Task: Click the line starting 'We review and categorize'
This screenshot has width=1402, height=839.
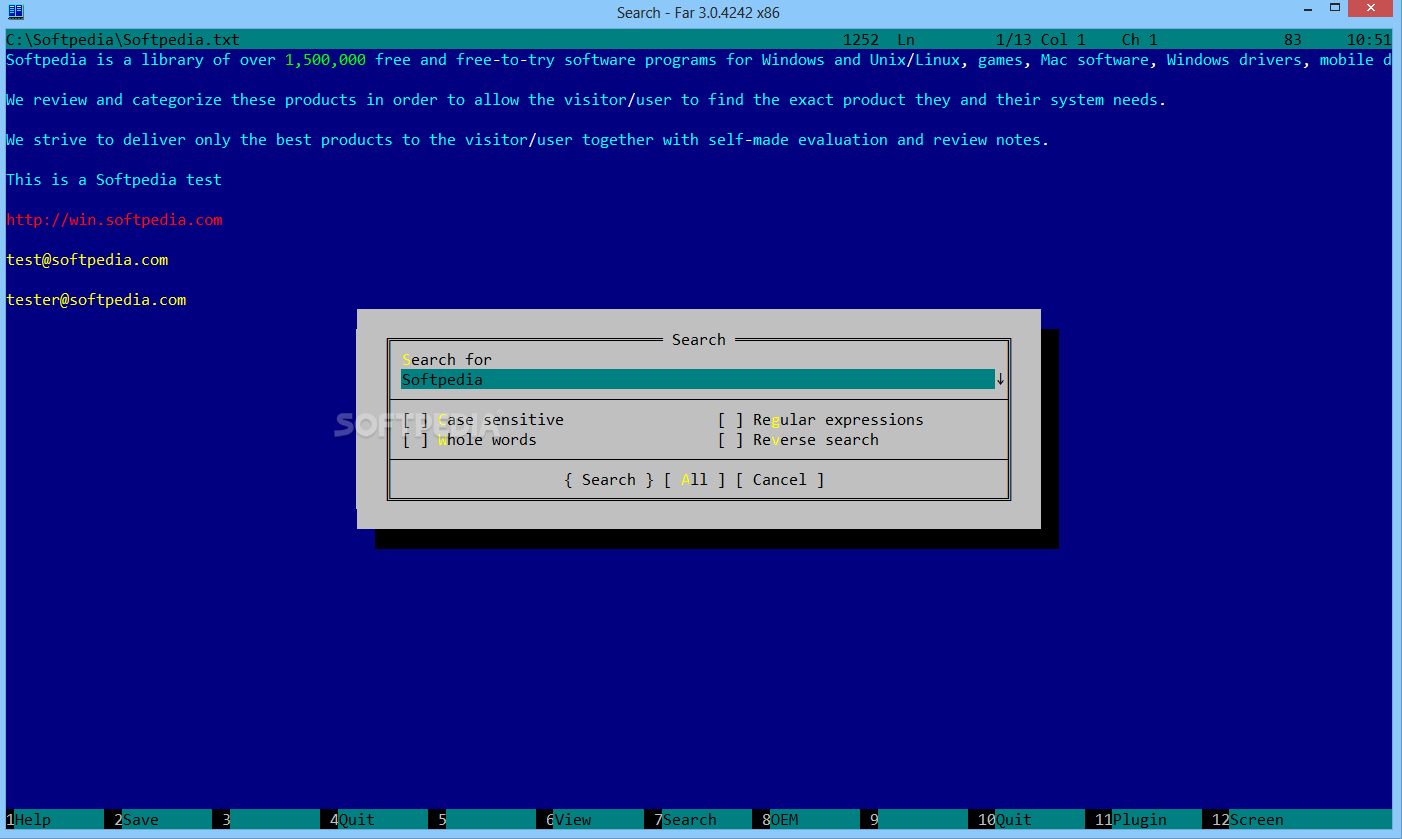Action: point(586,100)
